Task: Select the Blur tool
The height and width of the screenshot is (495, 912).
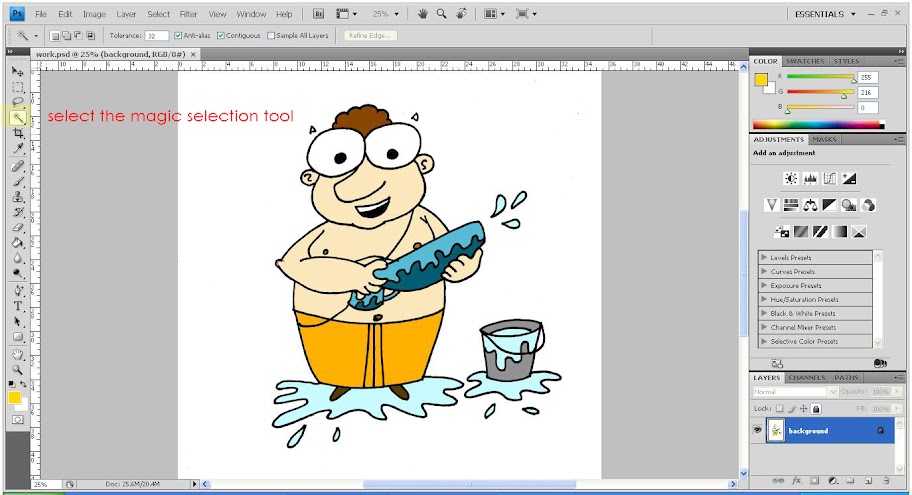Action: click(17, 258)
